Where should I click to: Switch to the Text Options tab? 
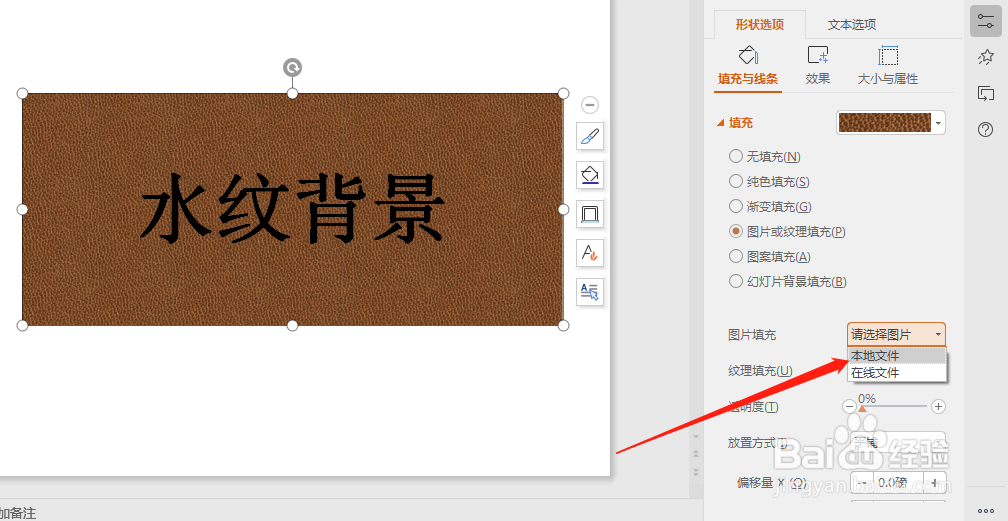pyautogui.click(x=852, y=24)
